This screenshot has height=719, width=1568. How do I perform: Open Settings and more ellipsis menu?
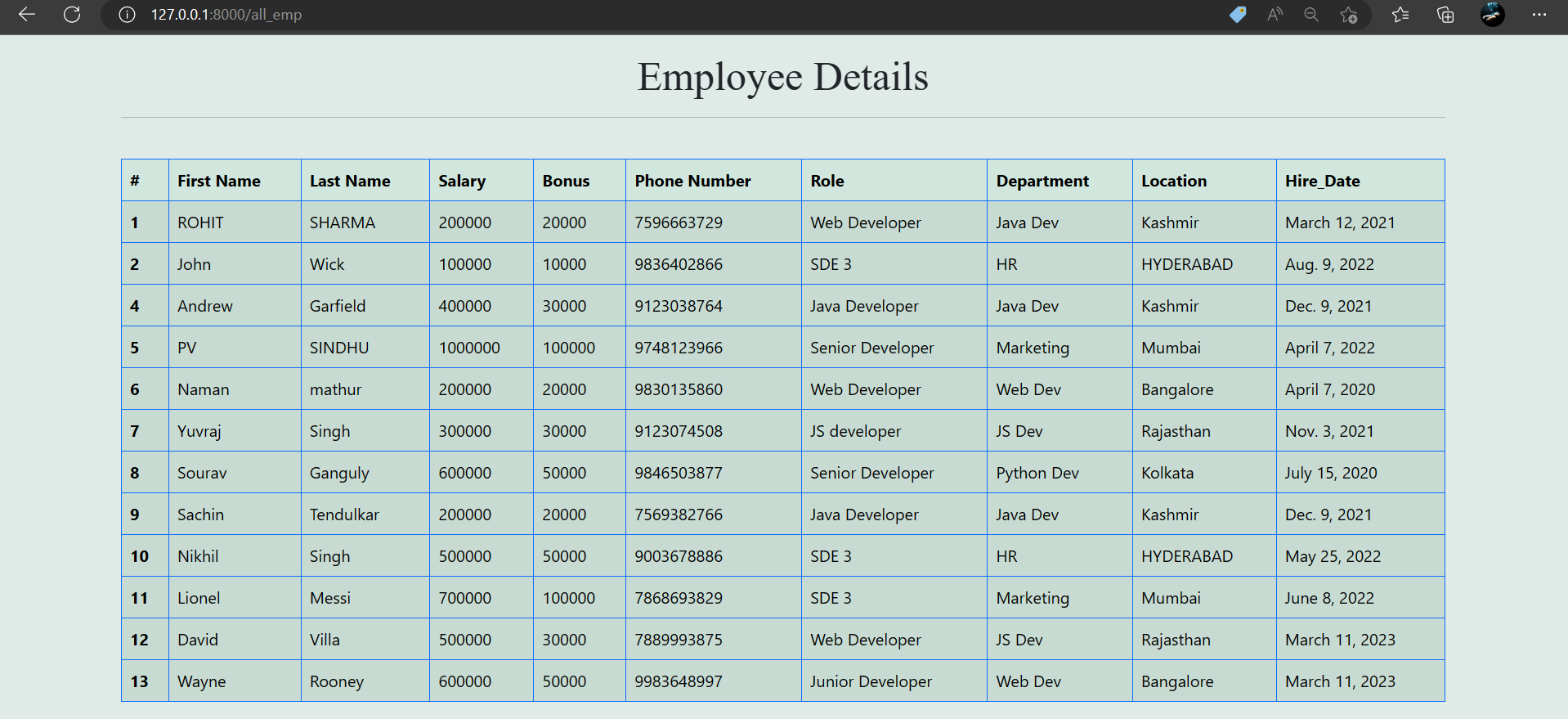click(1539, 15)
